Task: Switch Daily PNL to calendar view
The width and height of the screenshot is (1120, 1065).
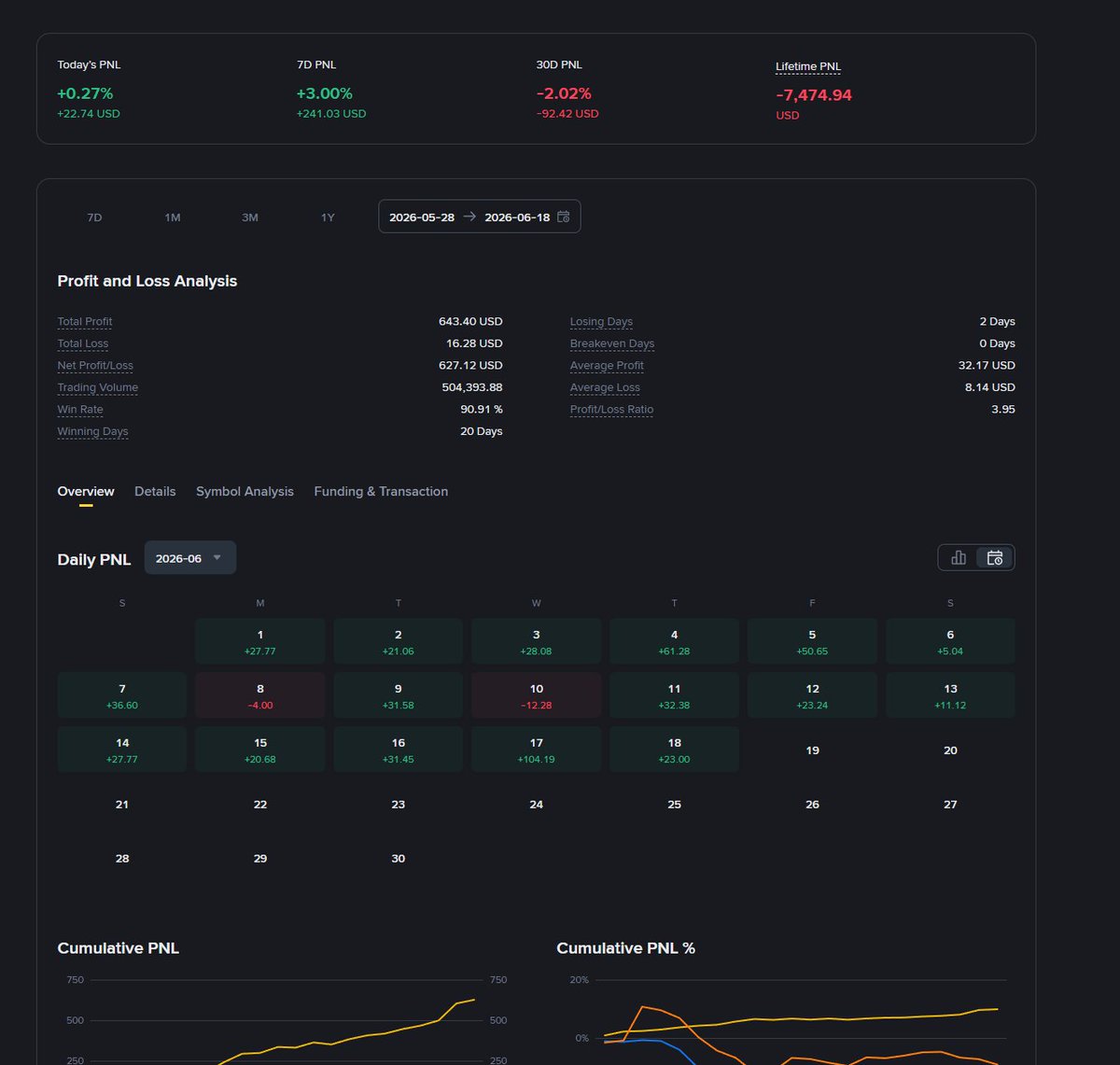Action: pyautogui.click(x=995, y=557)
